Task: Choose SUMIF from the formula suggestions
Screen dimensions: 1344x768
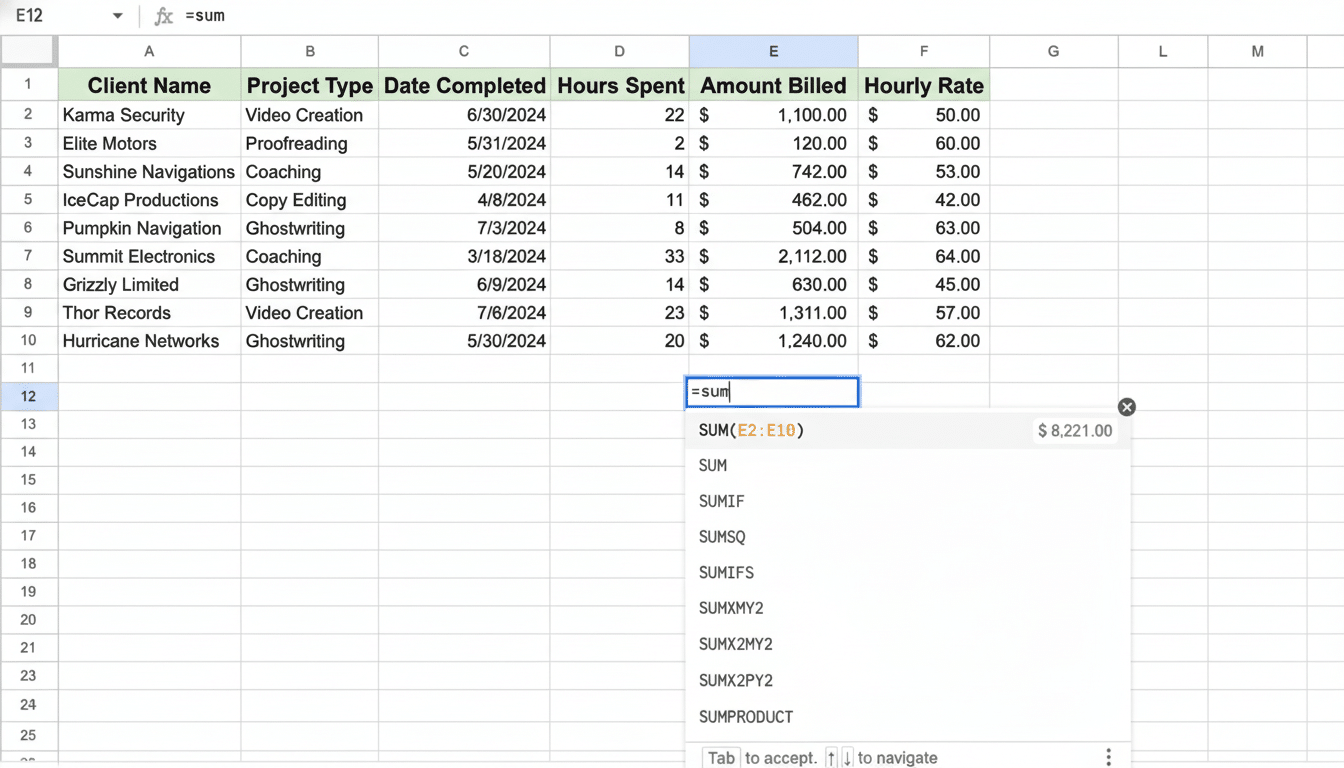Action: click(x=723, y=501)
